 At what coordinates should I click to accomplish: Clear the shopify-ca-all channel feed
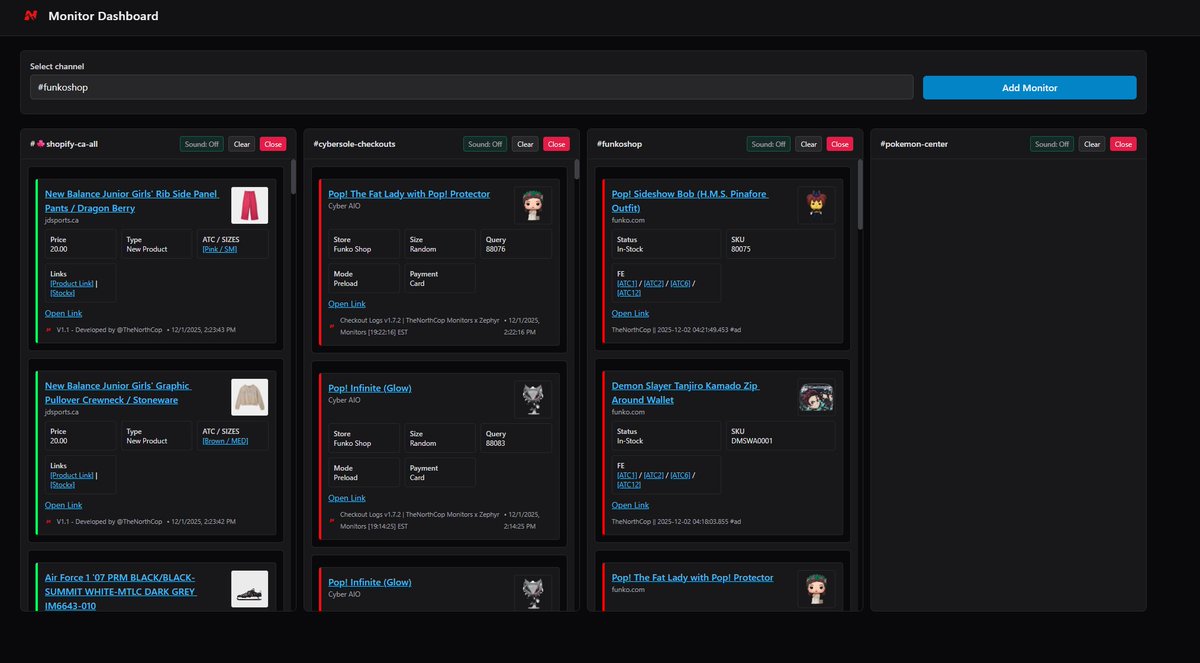pos(242,144)
